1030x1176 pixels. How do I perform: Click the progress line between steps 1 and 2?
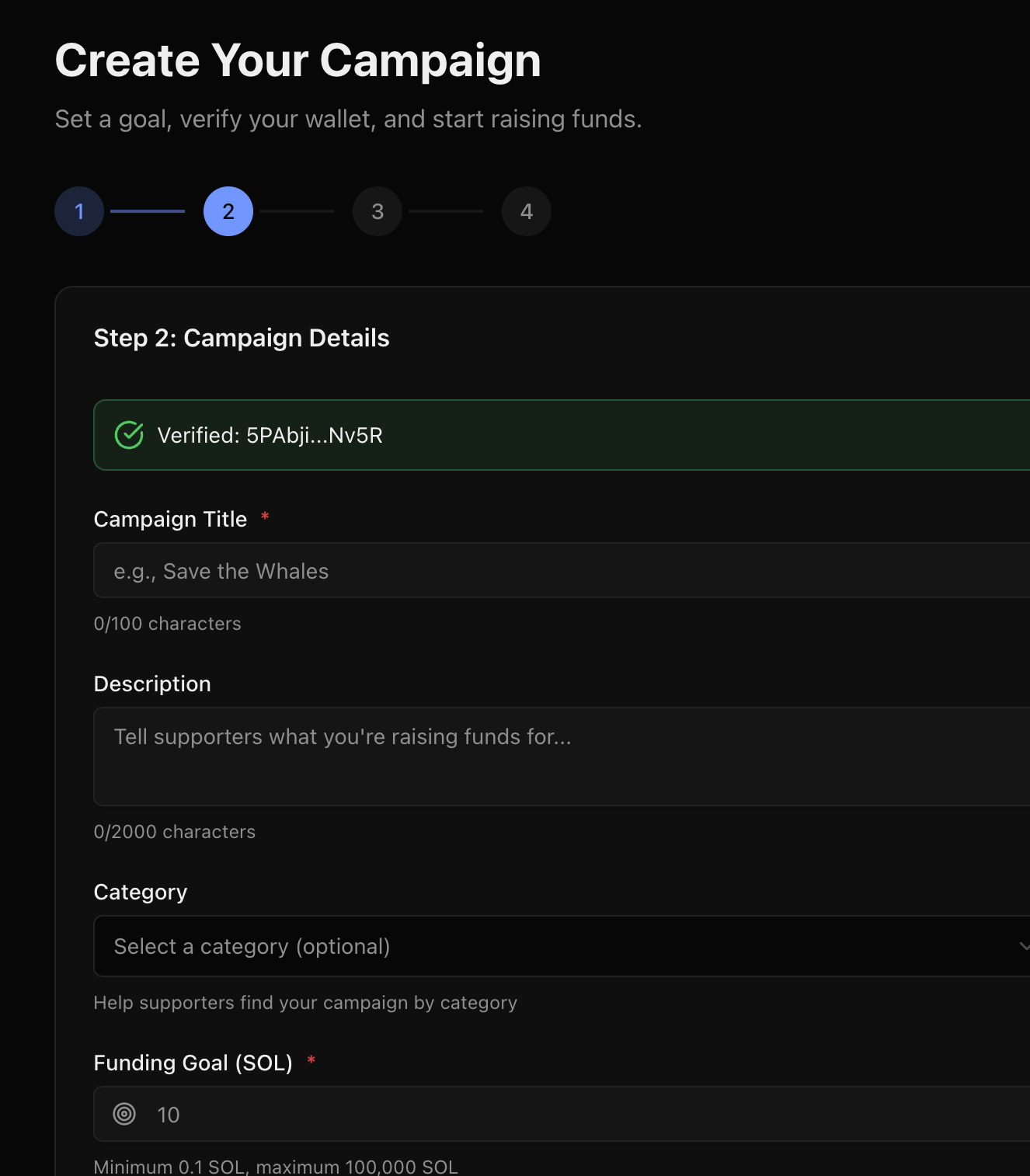pos(148,211)
